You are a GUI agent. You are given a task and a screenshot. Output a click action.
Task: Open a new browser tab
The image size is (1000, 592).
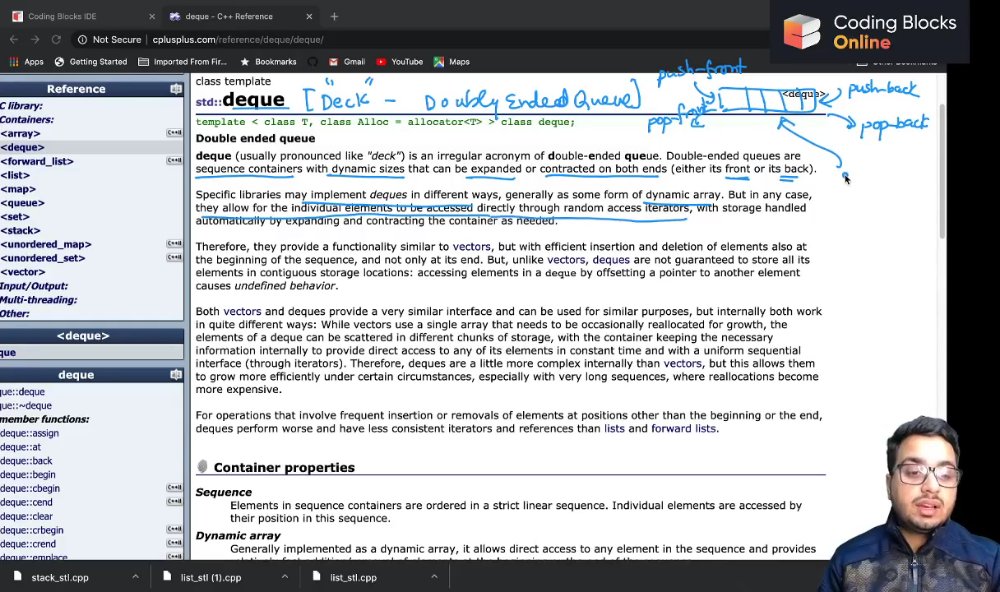tap(334, 17)
